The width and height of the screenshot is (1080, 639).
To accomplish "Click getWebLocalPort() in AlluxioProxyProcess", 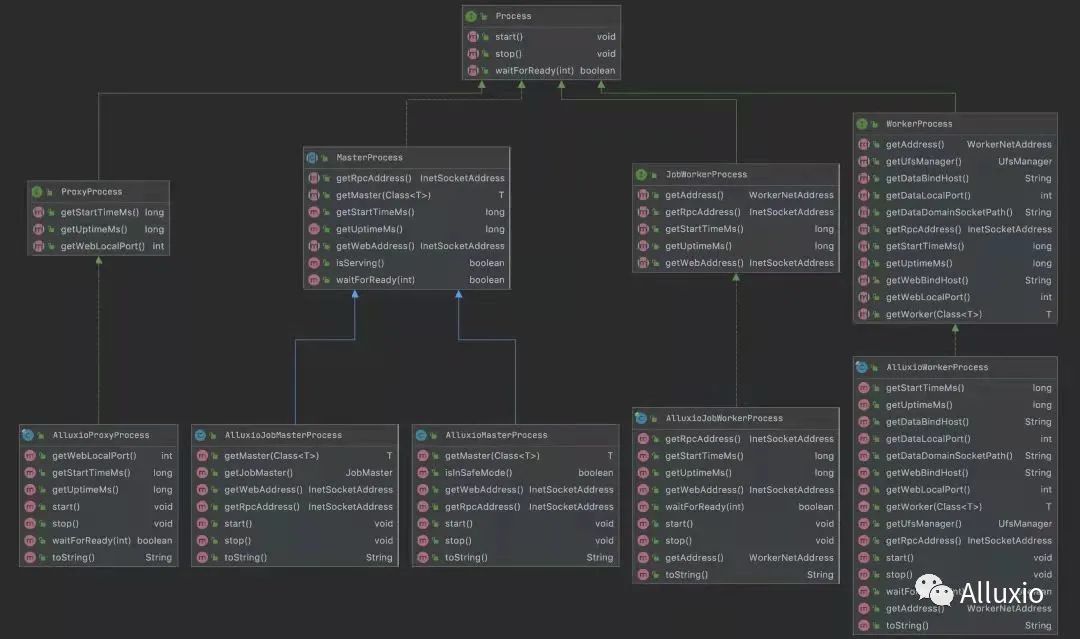I will (x=94, y=455).
